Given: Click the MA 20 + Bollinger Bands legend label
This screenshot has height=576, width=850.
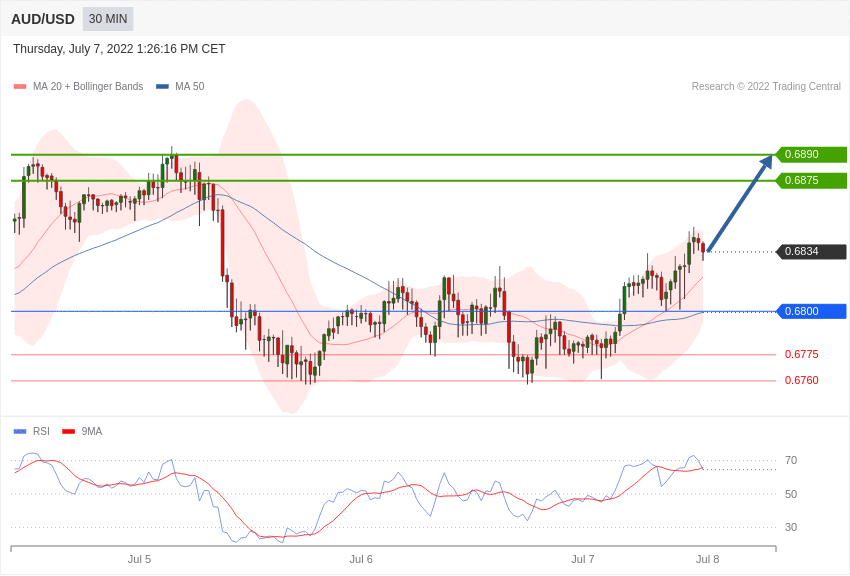Looking at the screenshot, I should (x=88, y=86).
